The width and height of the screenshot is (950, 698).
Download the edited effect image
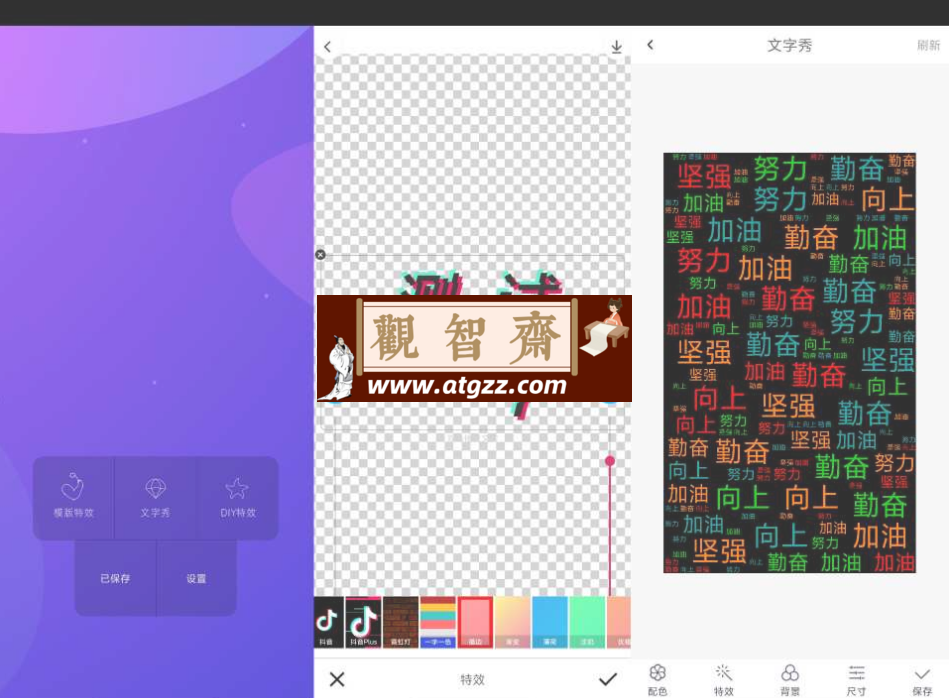pyautogui.click(x=616, y=47)
